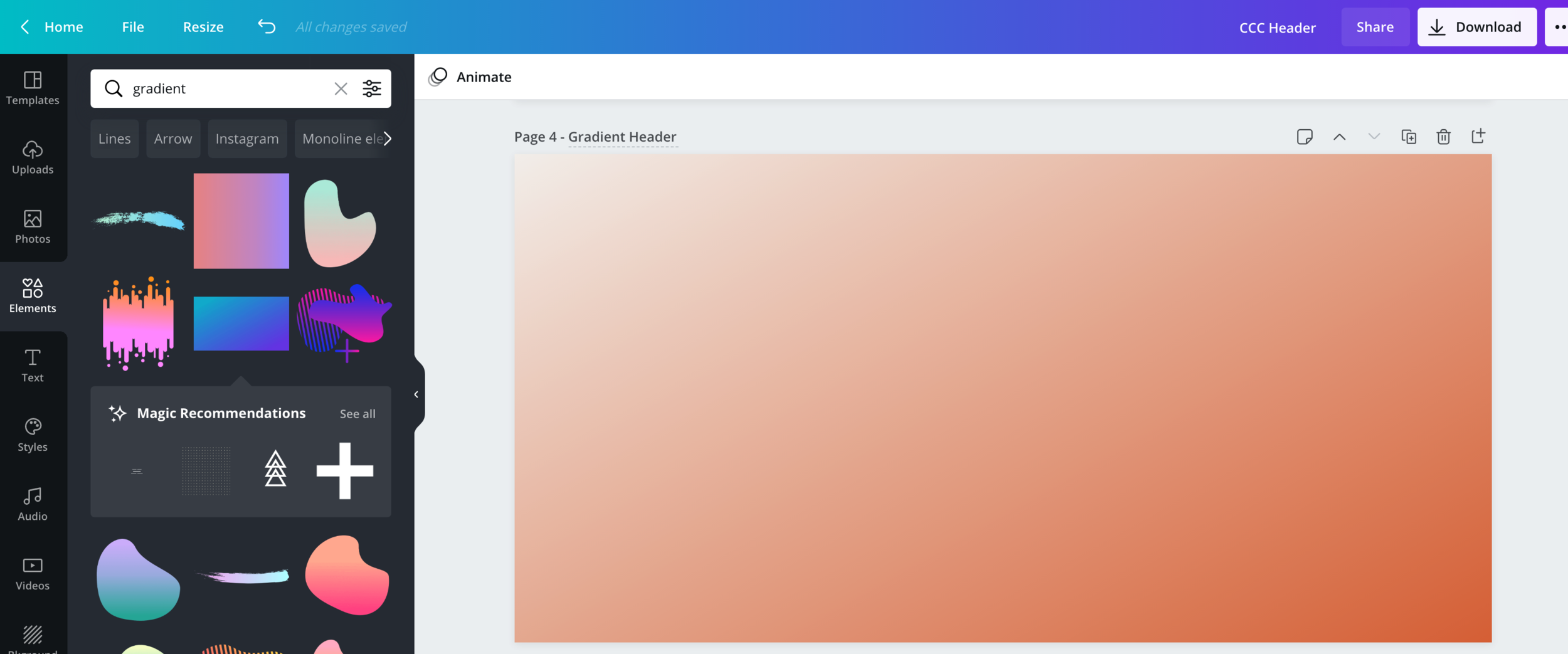Click the gradient search input field
The width and height of the screenshot is (1568, 654).
tap(226, 88)
